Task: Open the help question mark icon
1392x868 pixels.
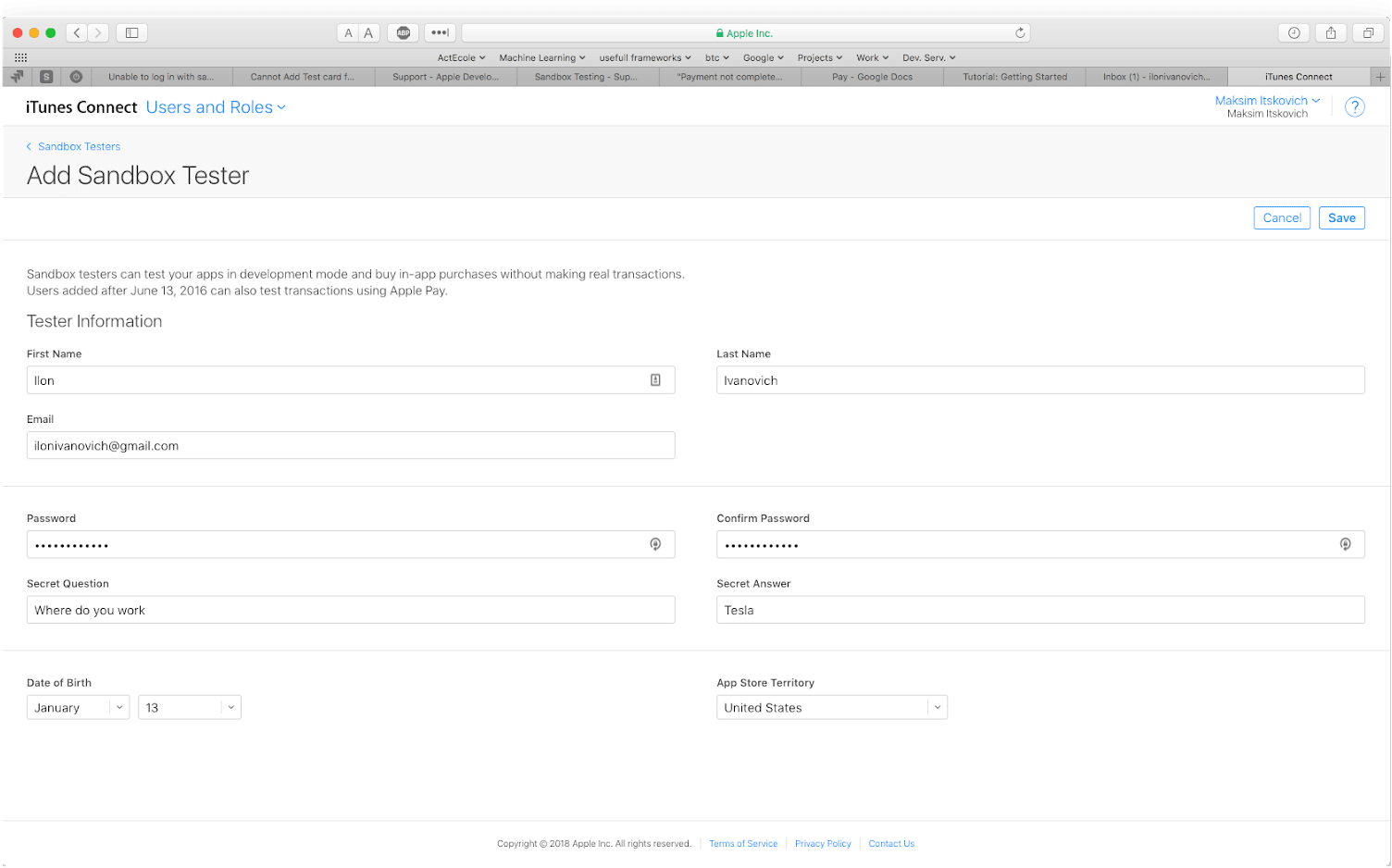Action: pyautogui.click(x=1354, y=107)
